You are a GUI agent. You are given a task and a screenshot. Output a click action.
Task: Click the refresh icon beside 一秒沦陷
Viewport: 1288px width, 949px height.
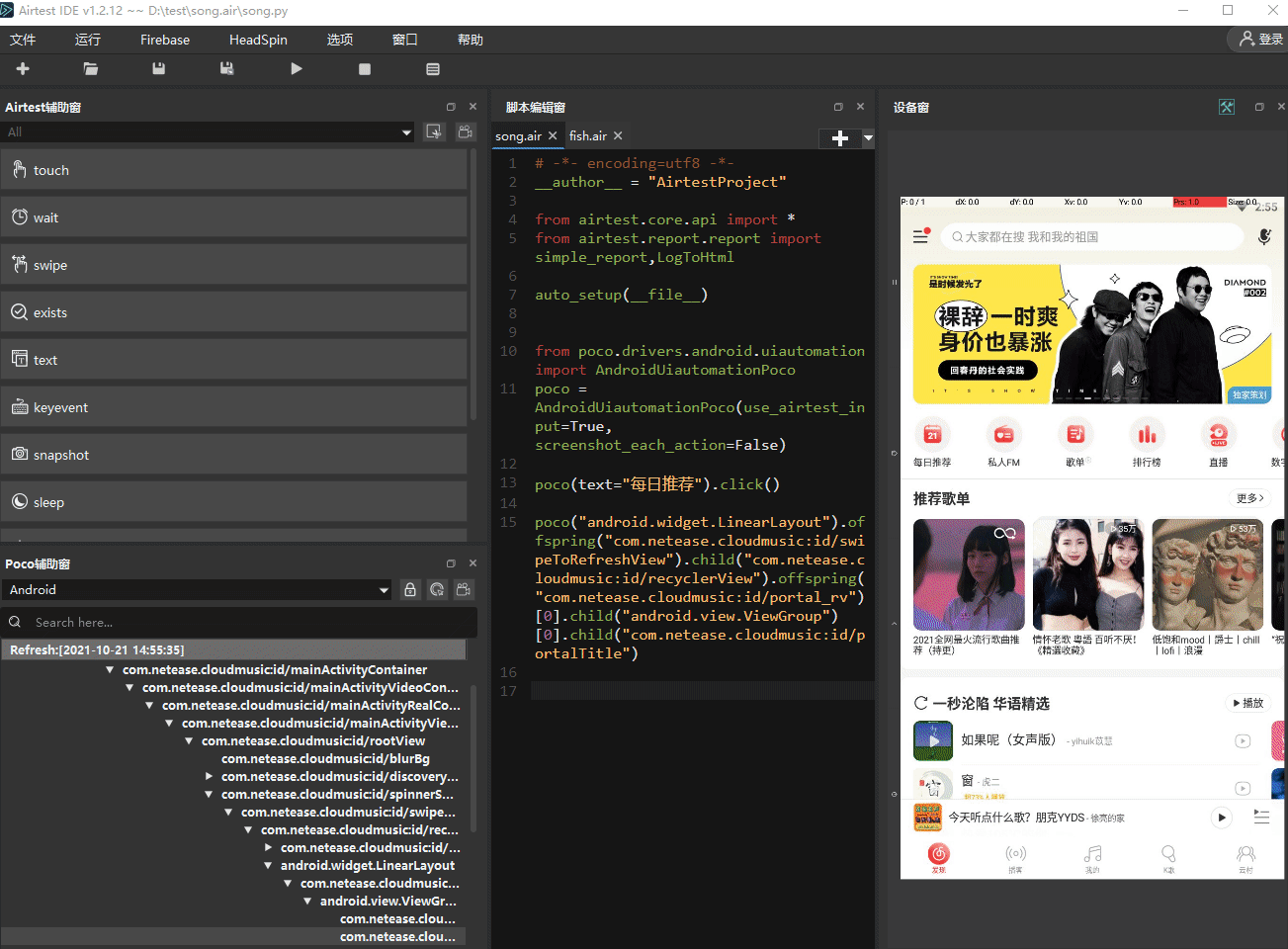point(921,703)
